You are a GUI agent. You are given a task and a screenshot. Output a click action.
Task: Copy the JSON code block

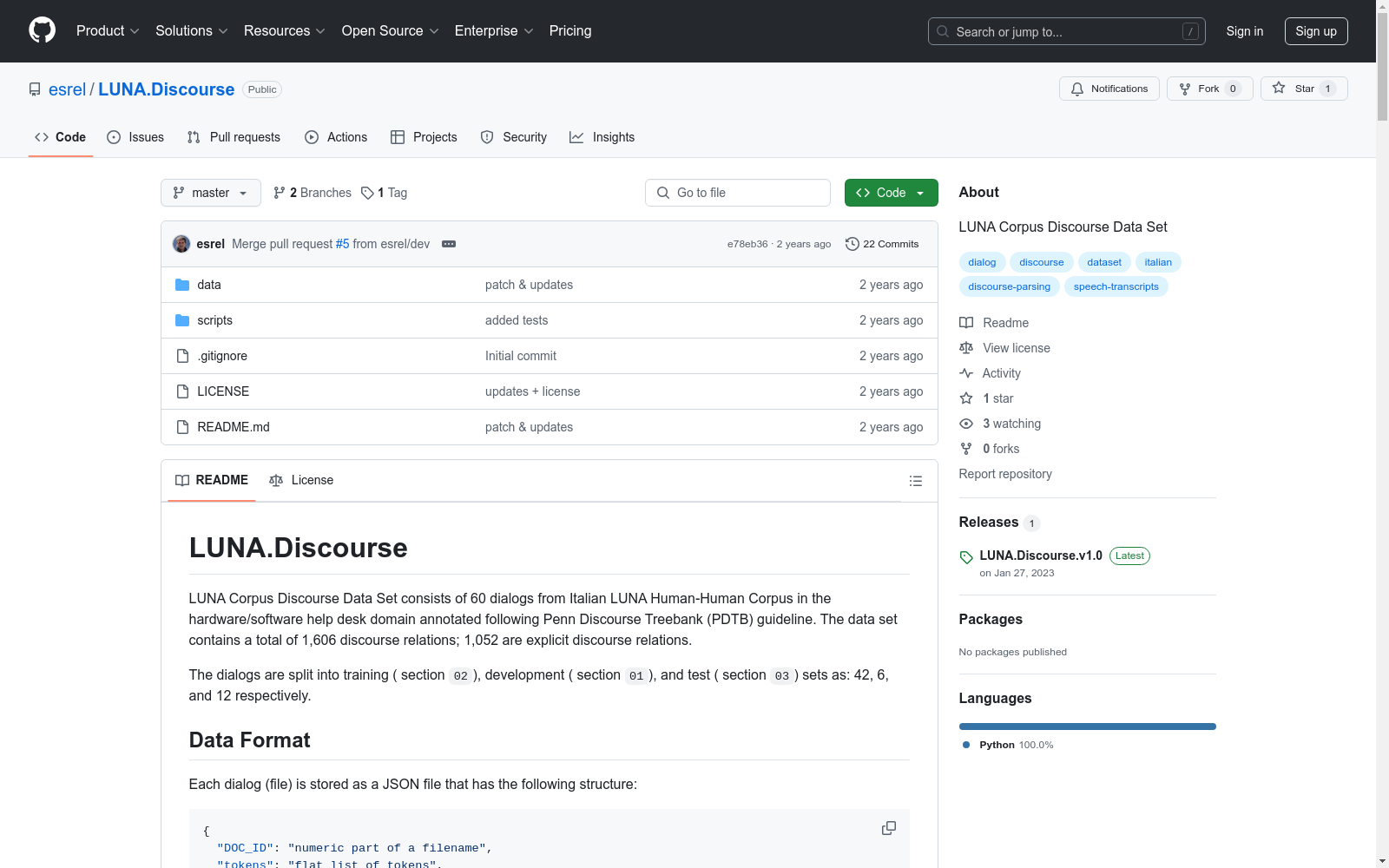(x=889, y=828)
